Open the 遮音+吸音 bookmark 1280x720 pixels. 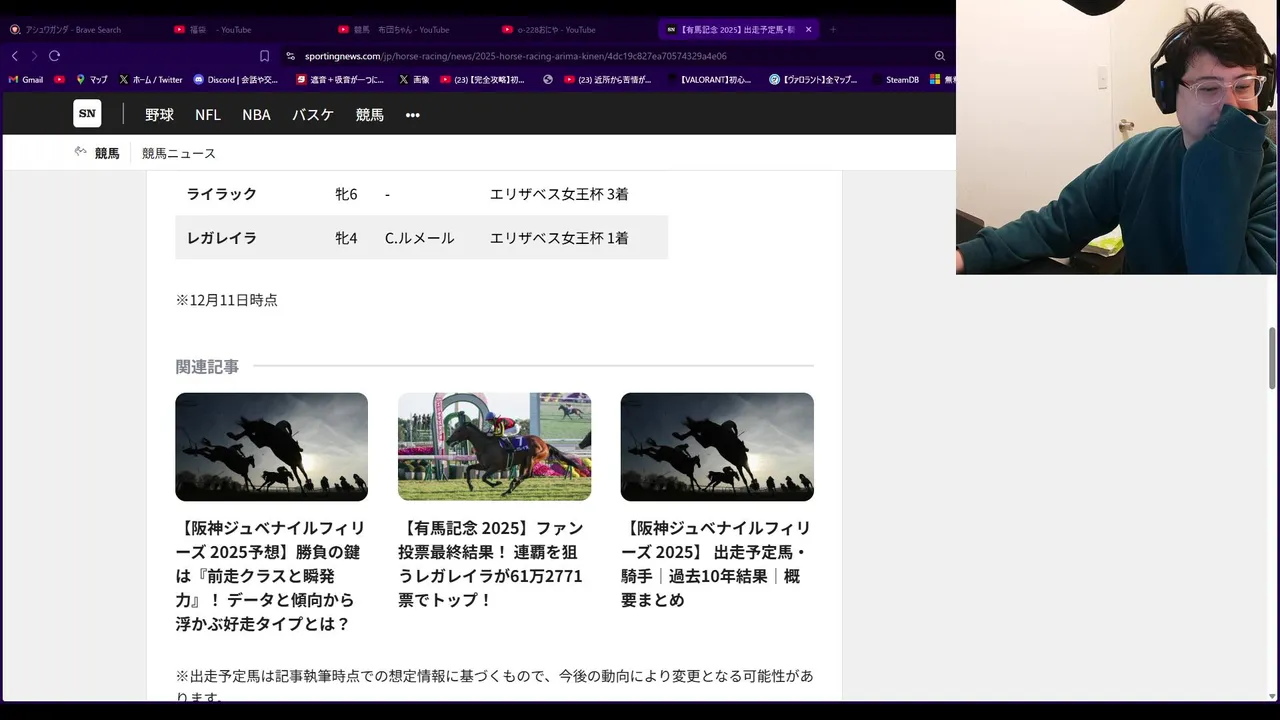(340, 79)
